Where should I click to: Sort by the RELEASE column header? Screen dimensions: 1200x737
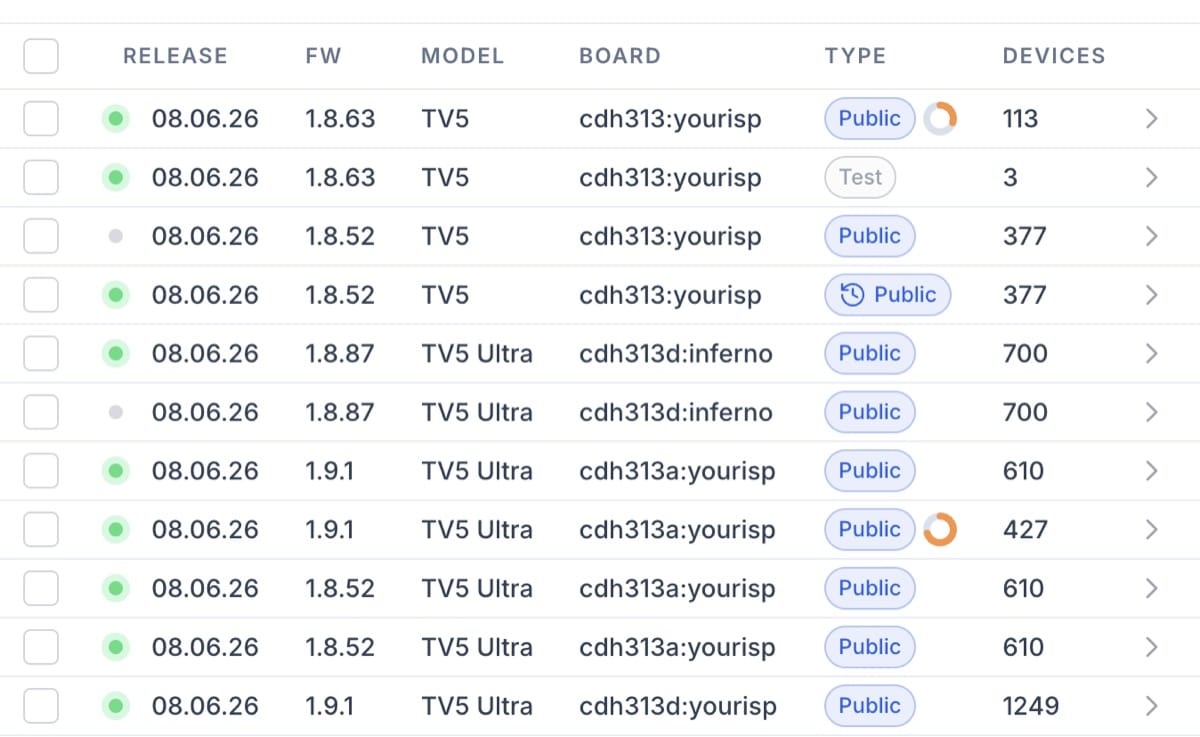(x=175, y=56)
